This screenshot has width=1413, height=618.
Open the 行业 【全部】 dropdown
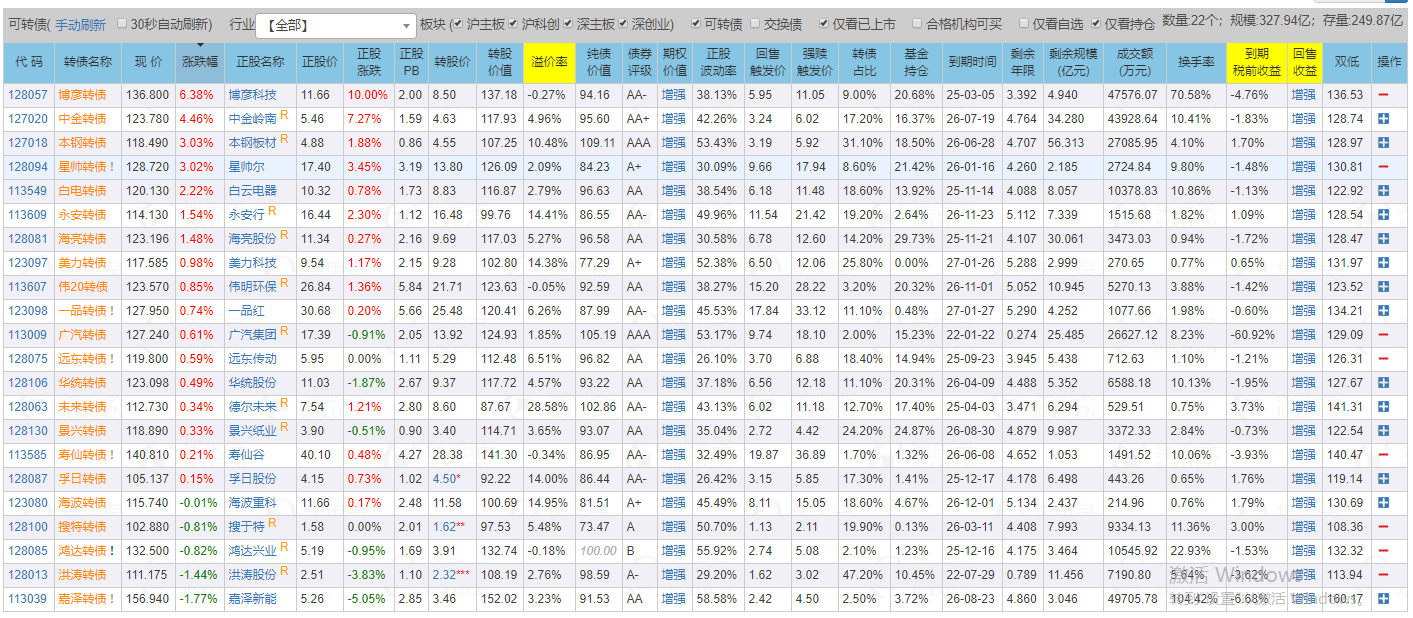tap(336, 26)
